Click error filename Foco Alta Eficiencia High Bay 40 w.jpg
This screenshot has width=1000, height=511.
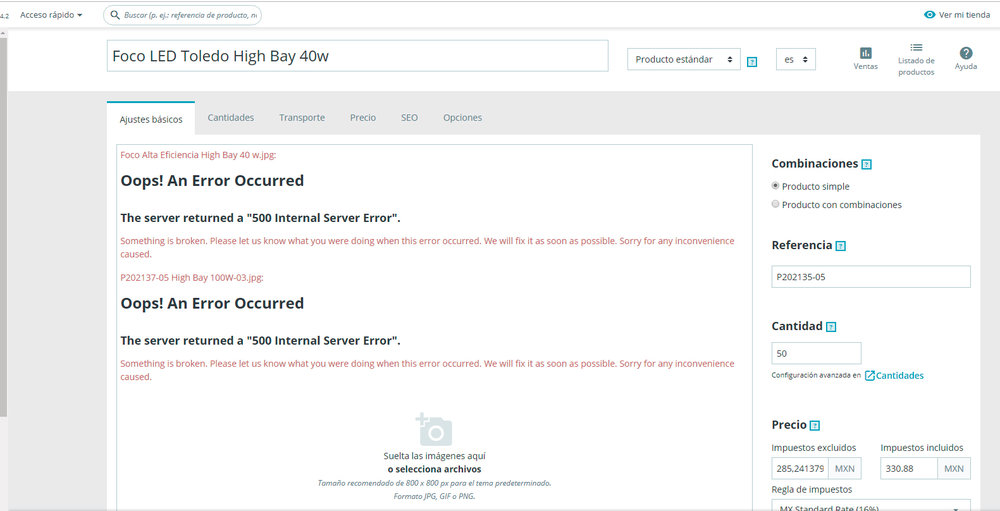click(198, 155)
